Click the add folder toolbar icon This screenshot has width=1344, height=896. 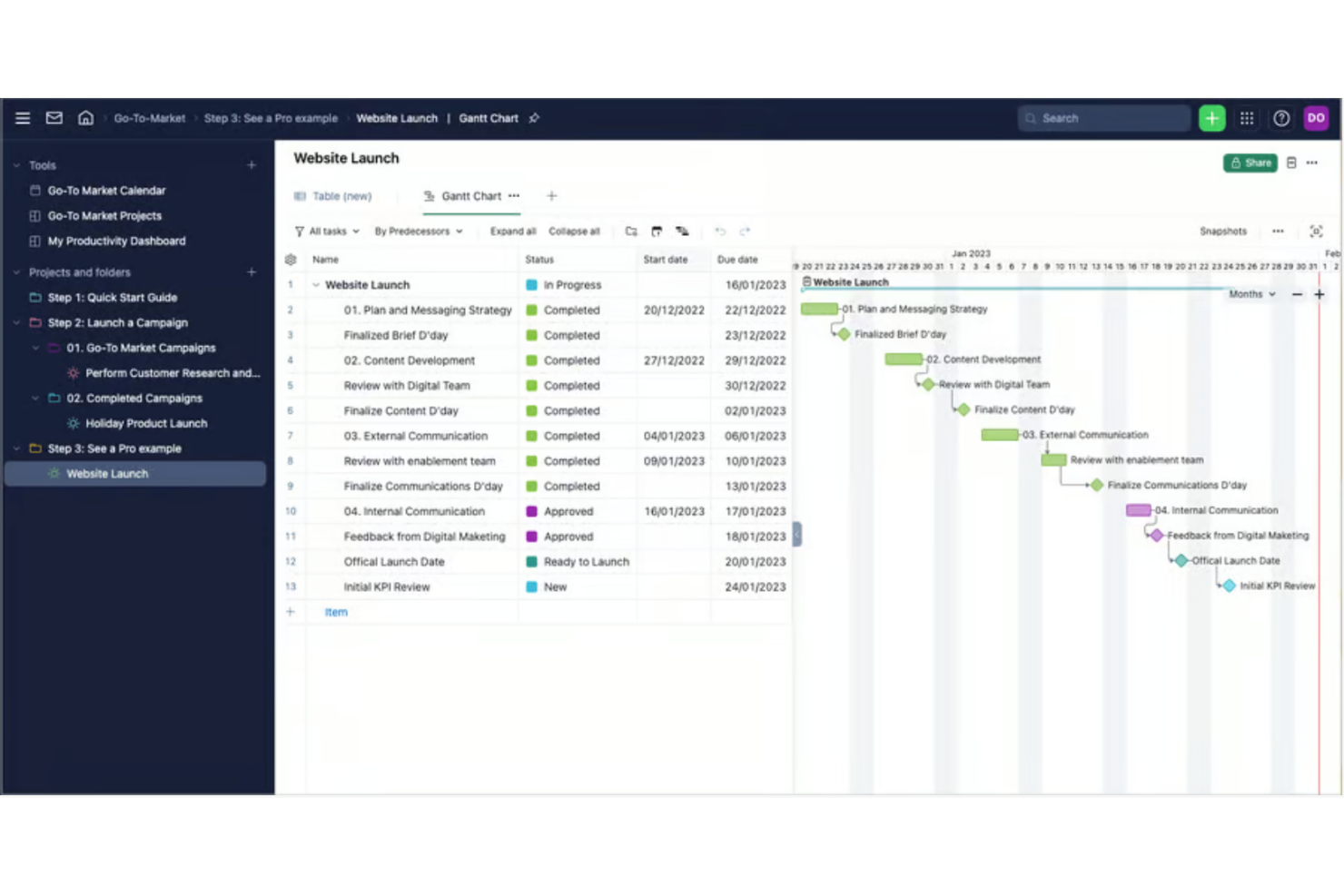pyautogui.click(x=631, y=231)
